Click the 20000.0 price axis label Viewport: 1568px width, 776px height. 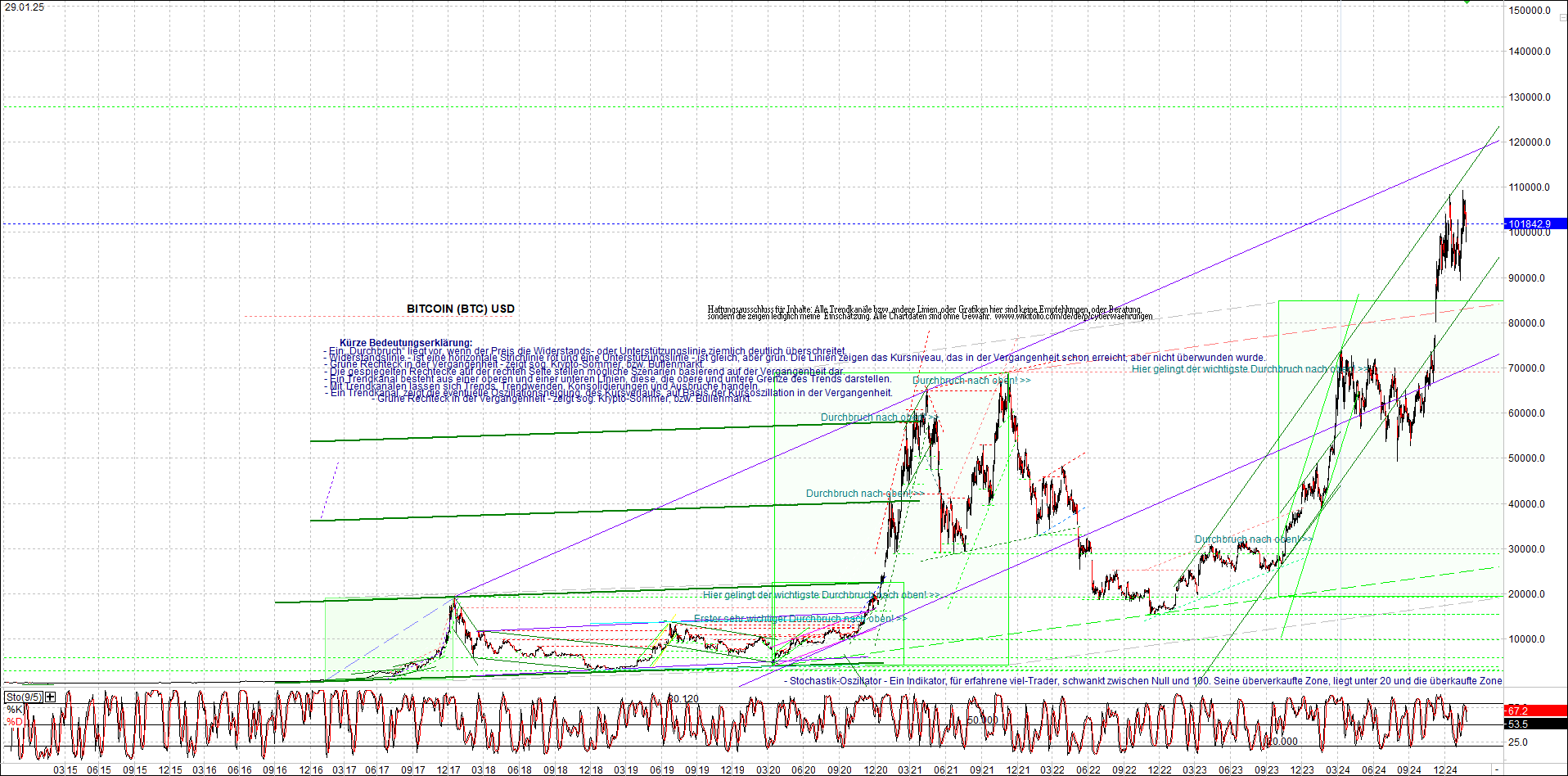coord(1527,594)
